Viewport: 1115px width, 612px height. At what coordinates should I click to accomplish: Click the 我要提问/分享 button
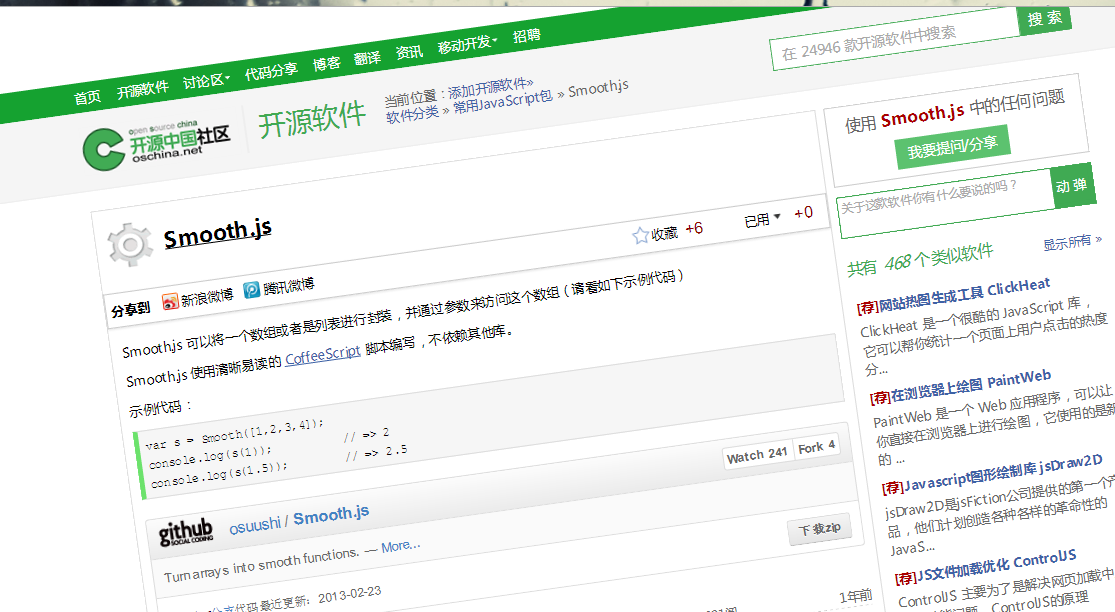point(952,147)
